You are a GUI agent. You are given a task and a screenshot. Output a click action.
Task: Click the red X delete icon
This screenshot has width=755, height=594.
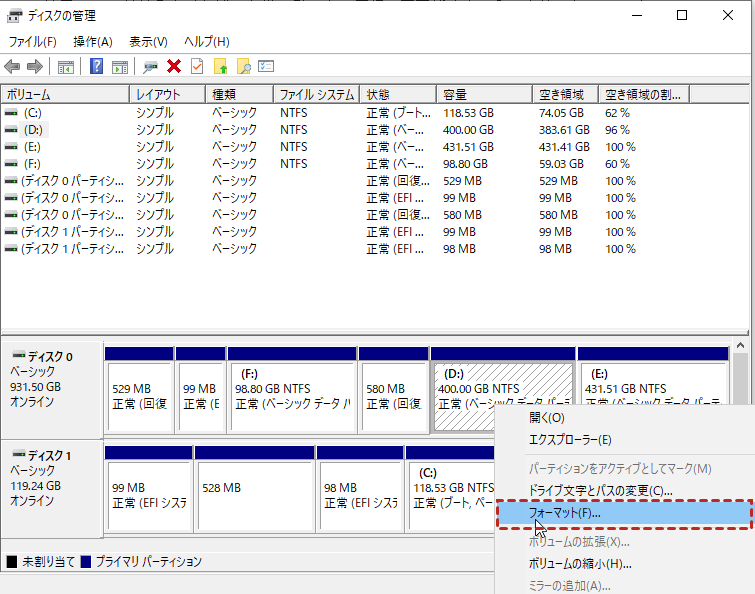pyautogui.click(x=174, y=66)
